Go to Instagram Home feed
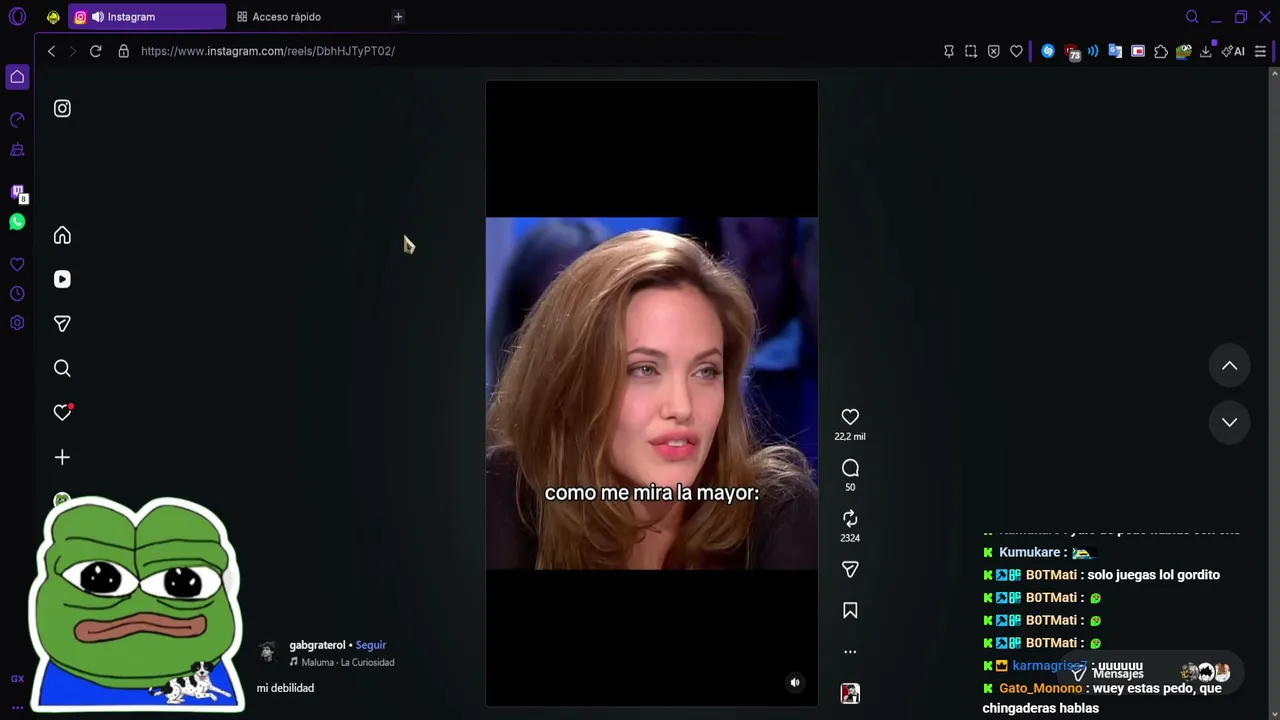1280x720 pixels. tap(62, 235)
